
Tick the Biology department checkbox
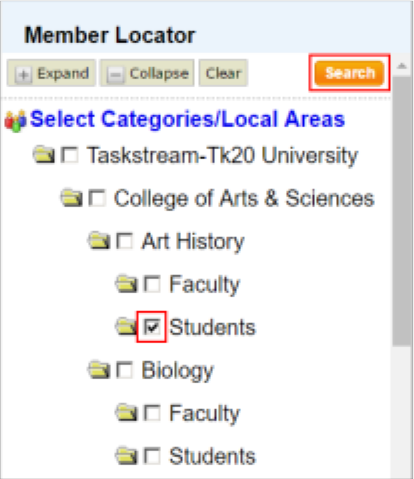(x=125, y=370)
